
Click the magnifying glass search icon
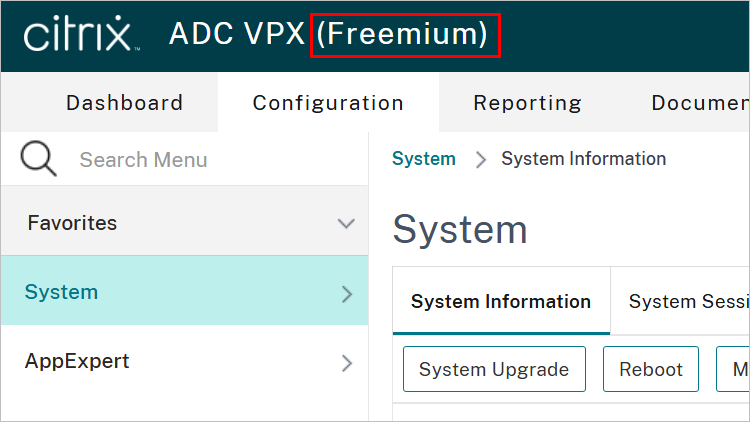39,159
